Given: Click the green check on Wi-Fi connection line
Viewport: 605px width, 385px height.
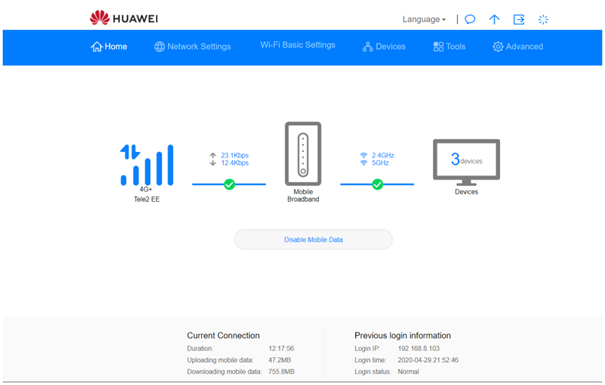Looking at the screenshot, I should coord(377,184).
